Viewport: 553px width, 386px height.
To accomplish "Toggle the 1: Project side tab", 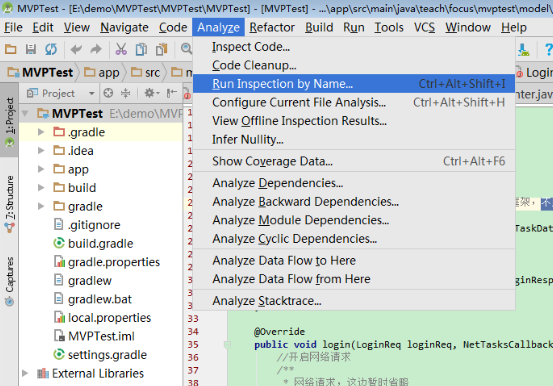I will point(9,120).
